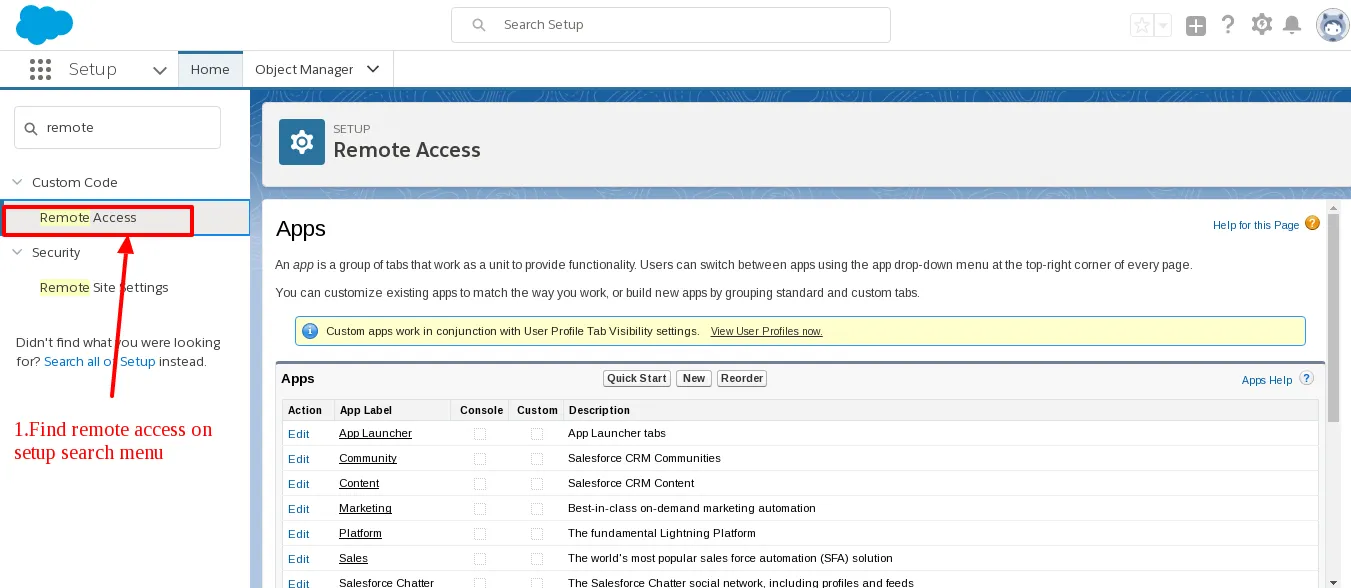Open the favorites list dropdown arrow
1351x588 pixels.
point(1162,26)
